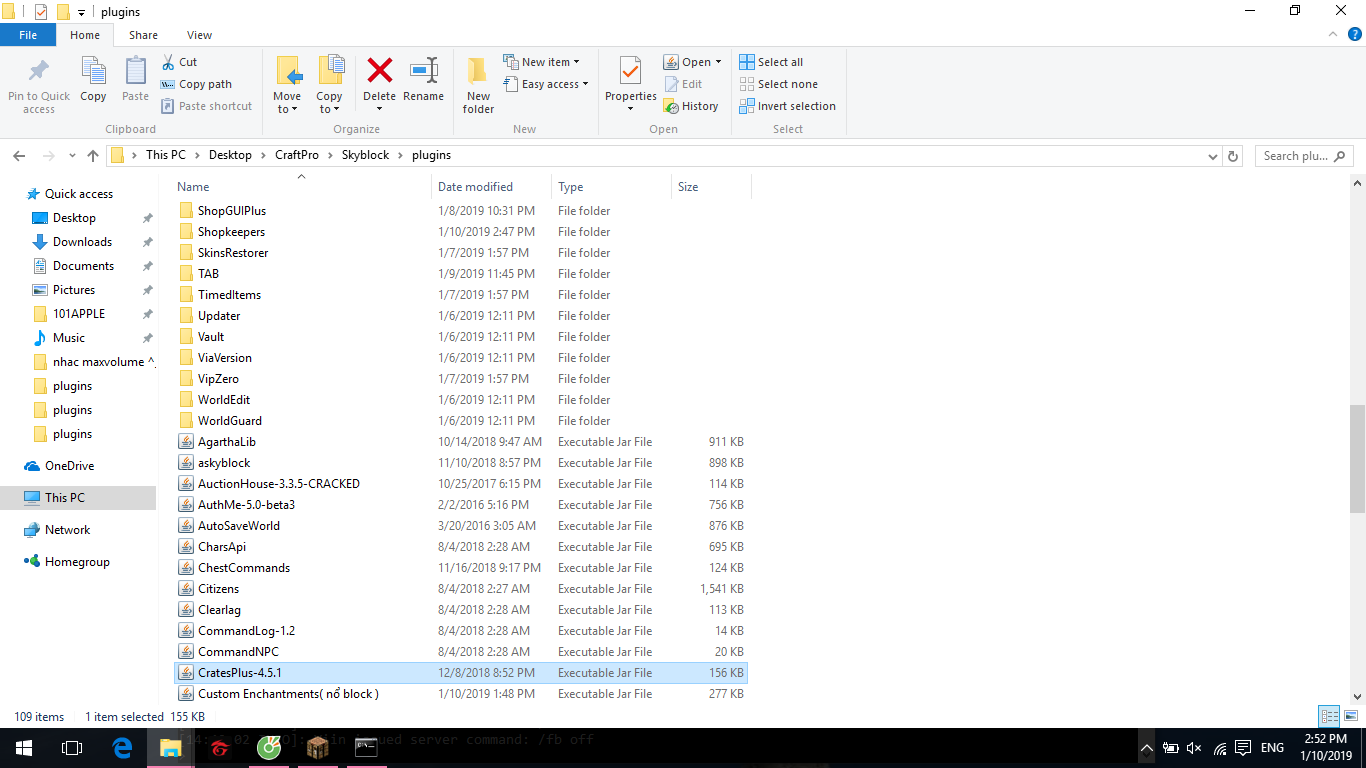1366x768 pixels.
Task: Expand address bar history dropdown
Action: click(1212, 156)
